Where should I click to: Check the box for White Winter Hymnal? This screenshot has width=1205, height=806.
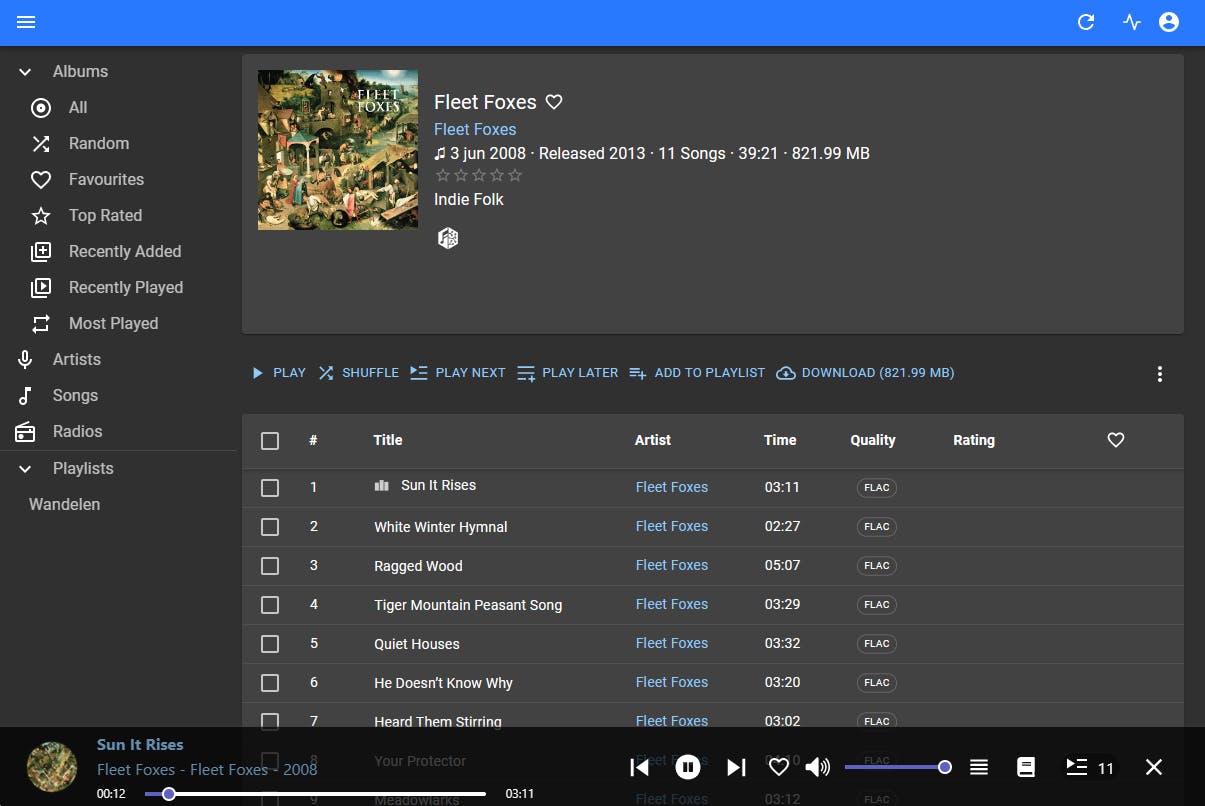[x=270, y=527]
